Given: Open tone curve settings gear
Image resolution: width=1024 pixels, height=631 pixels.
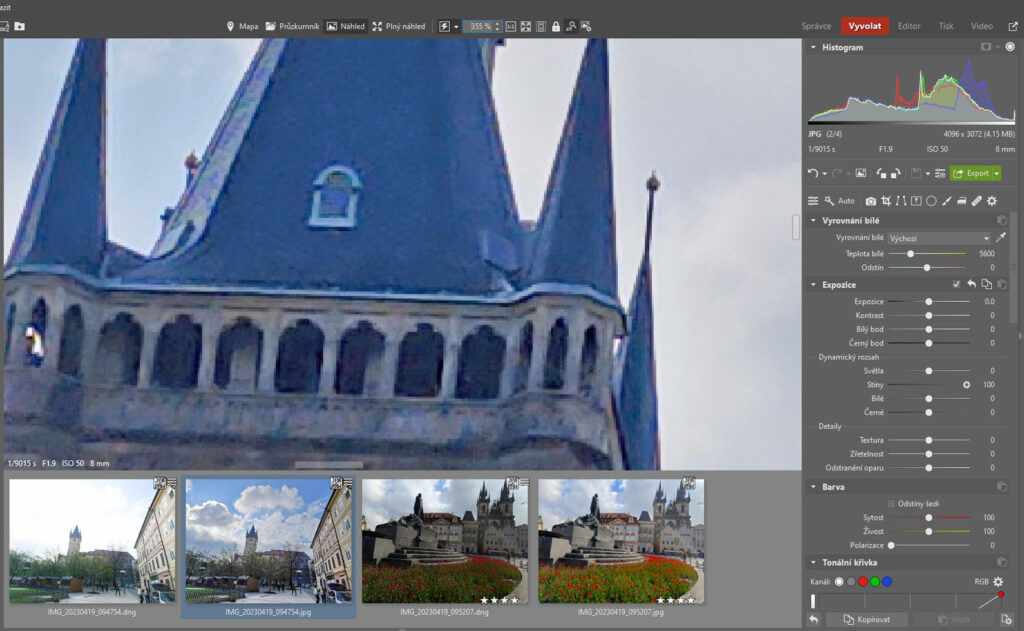Looking at the screenshot, I should pyautogui.click(x=998, y=582).
